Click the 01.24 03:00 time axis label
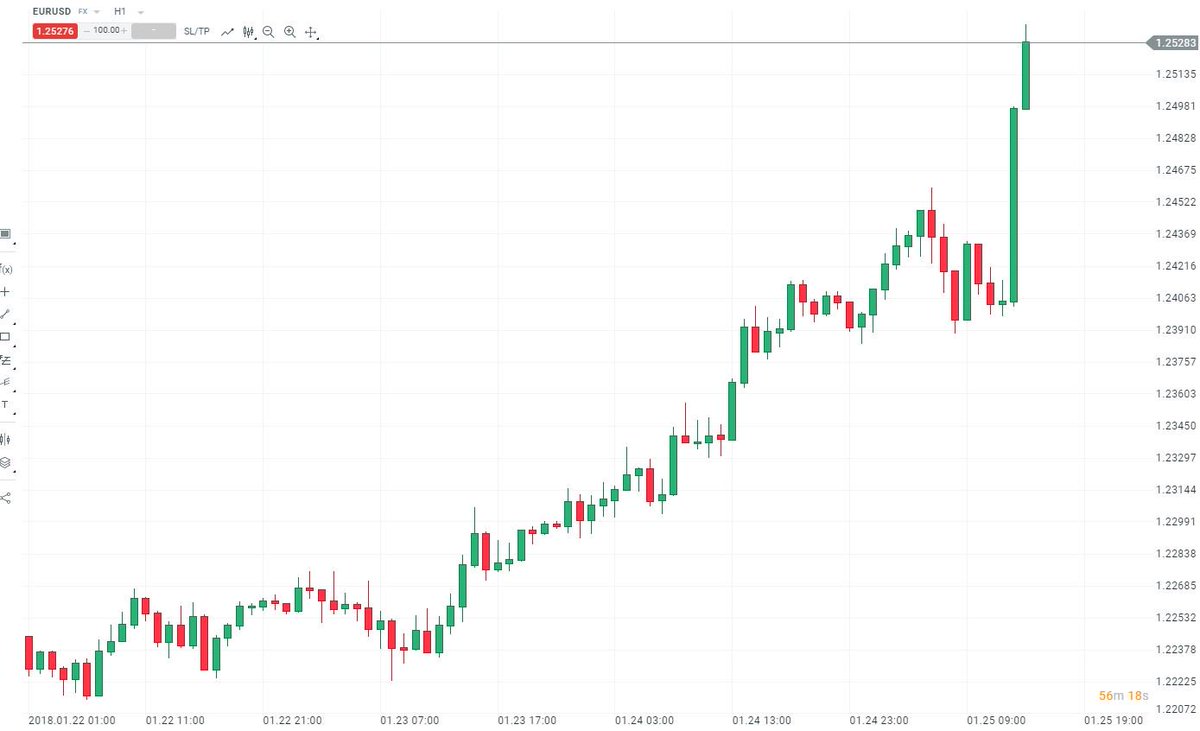The height and width of the screenshot is (731, 1200). [645, 719]
